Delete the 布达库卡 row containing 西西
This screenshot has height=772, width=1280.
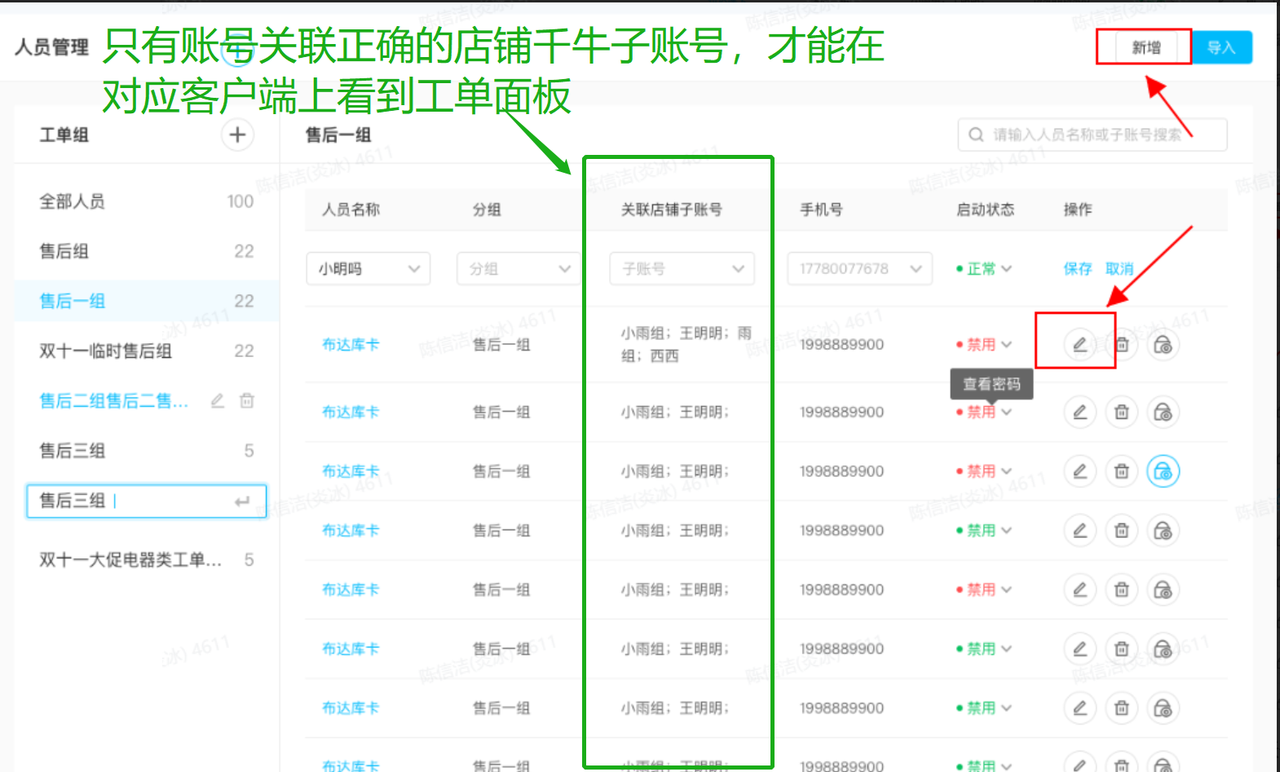(x=1122, y=345)
